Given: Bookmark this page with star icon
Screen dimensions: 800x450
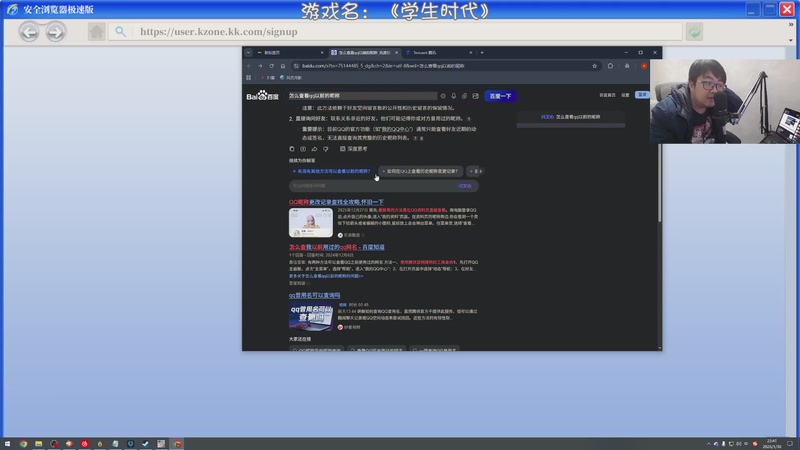Looking at the screenshot, I should [594, 66].
